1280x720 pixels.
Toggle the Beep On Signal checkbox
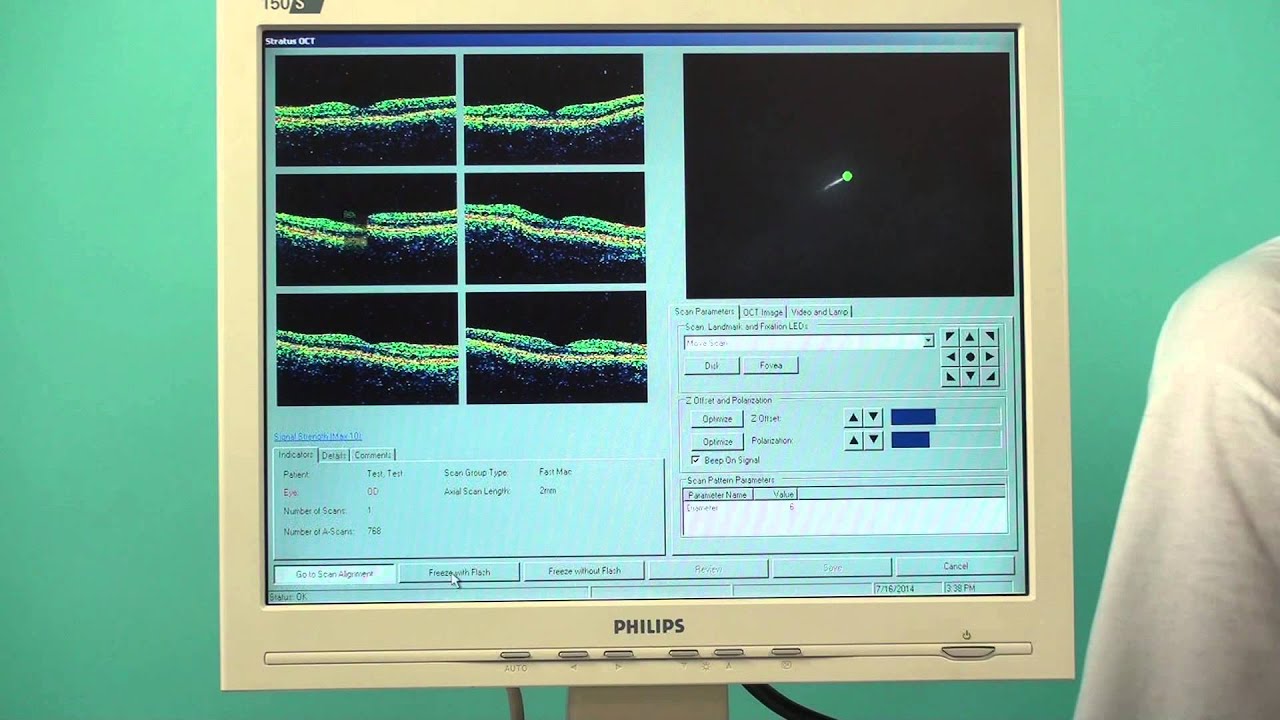click(x=695, y=460)
